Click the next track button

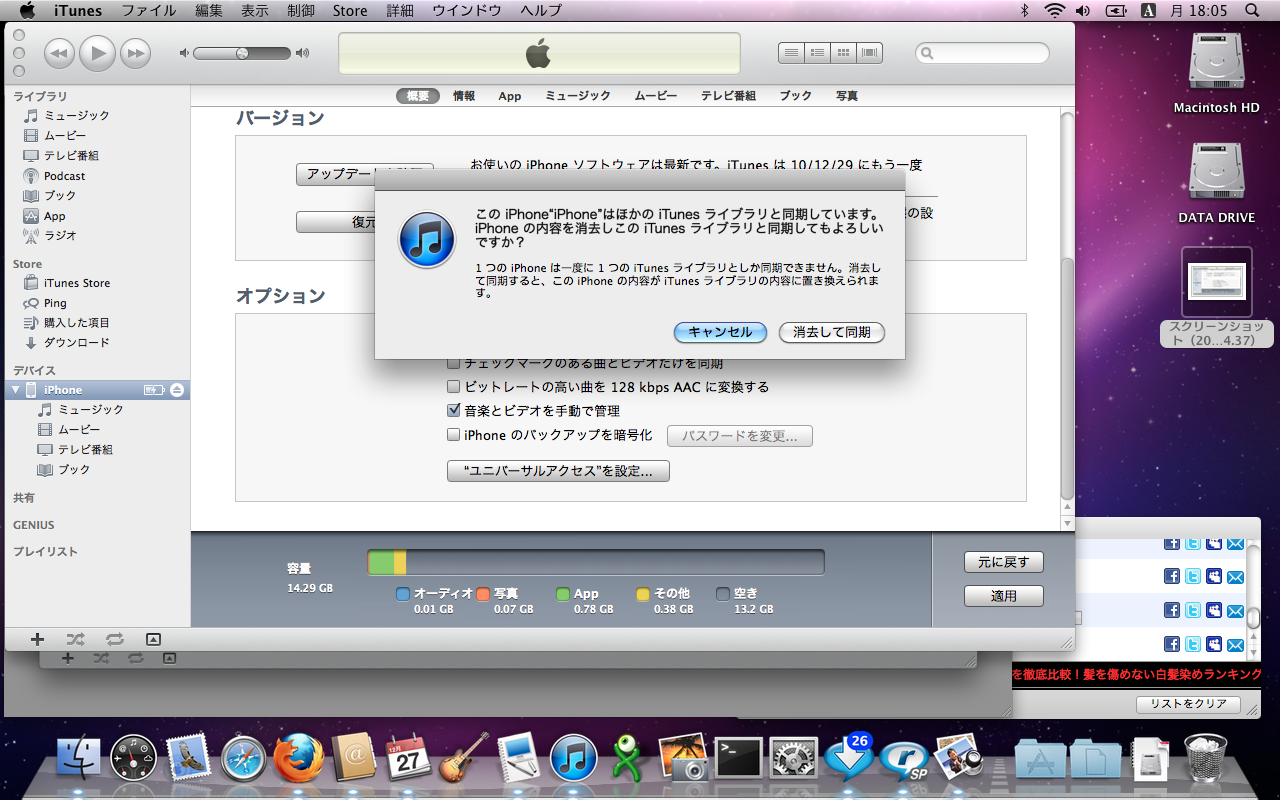coord(135,53)
